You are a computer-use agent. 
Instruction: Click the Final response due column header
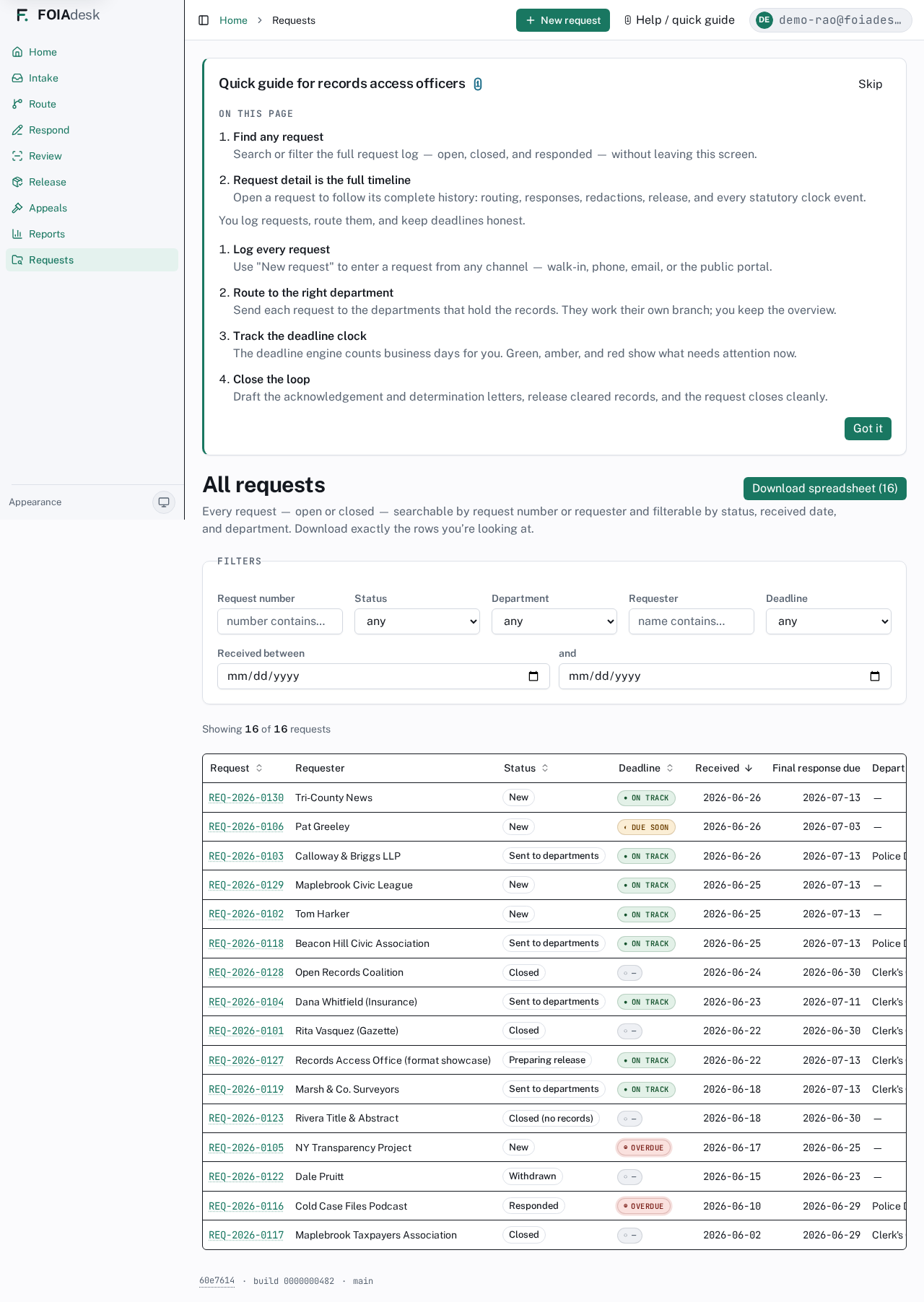click(x=816, y=768)
